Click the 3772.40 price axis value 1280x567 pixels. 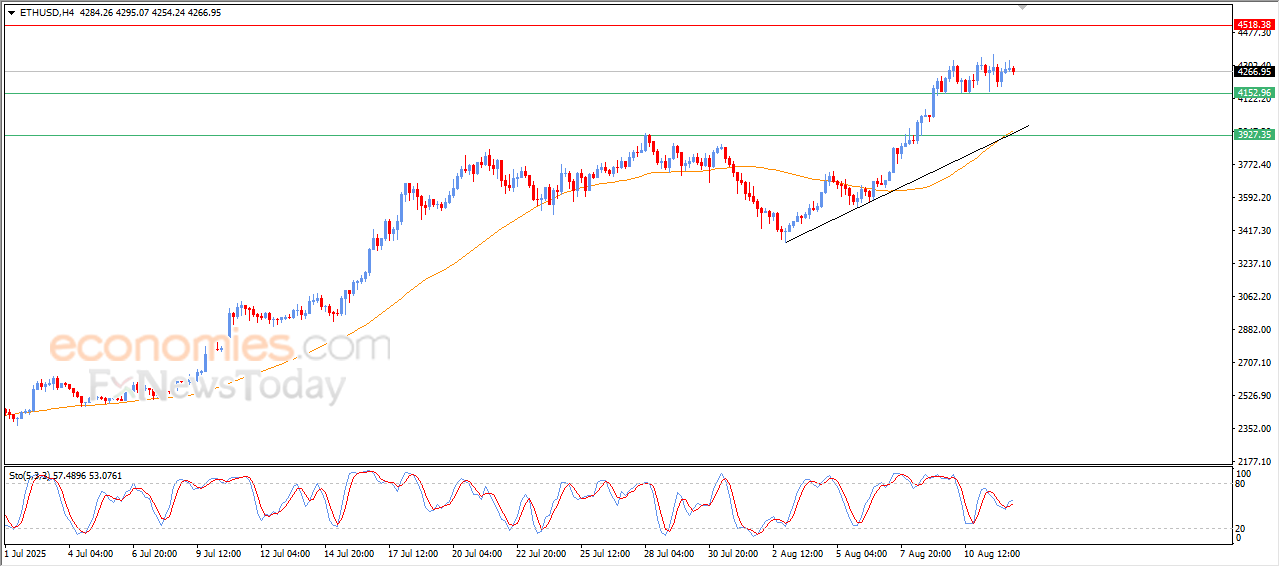[x=1254, y=165]
